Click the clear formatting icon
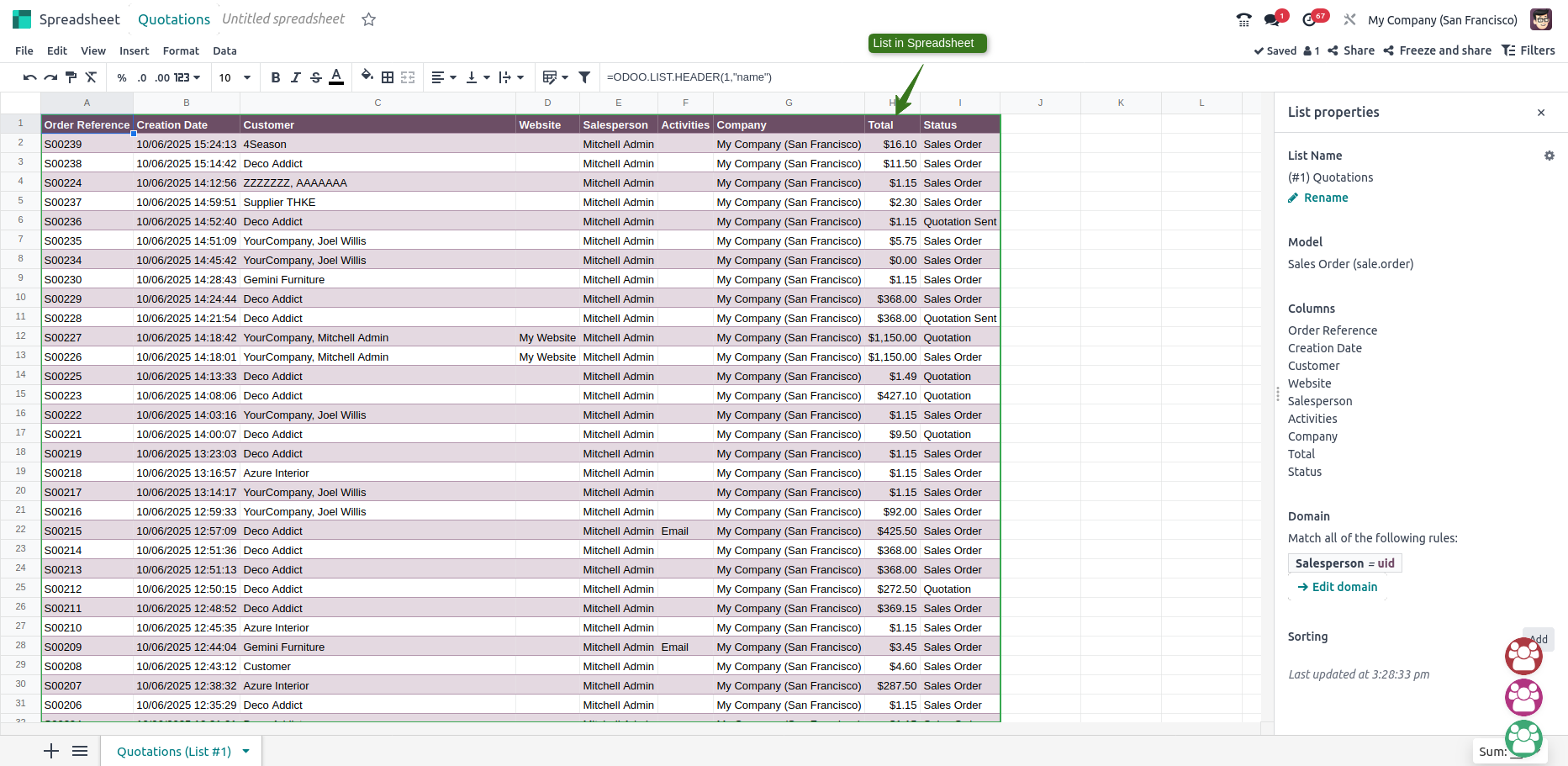 [x=91, y=77]
